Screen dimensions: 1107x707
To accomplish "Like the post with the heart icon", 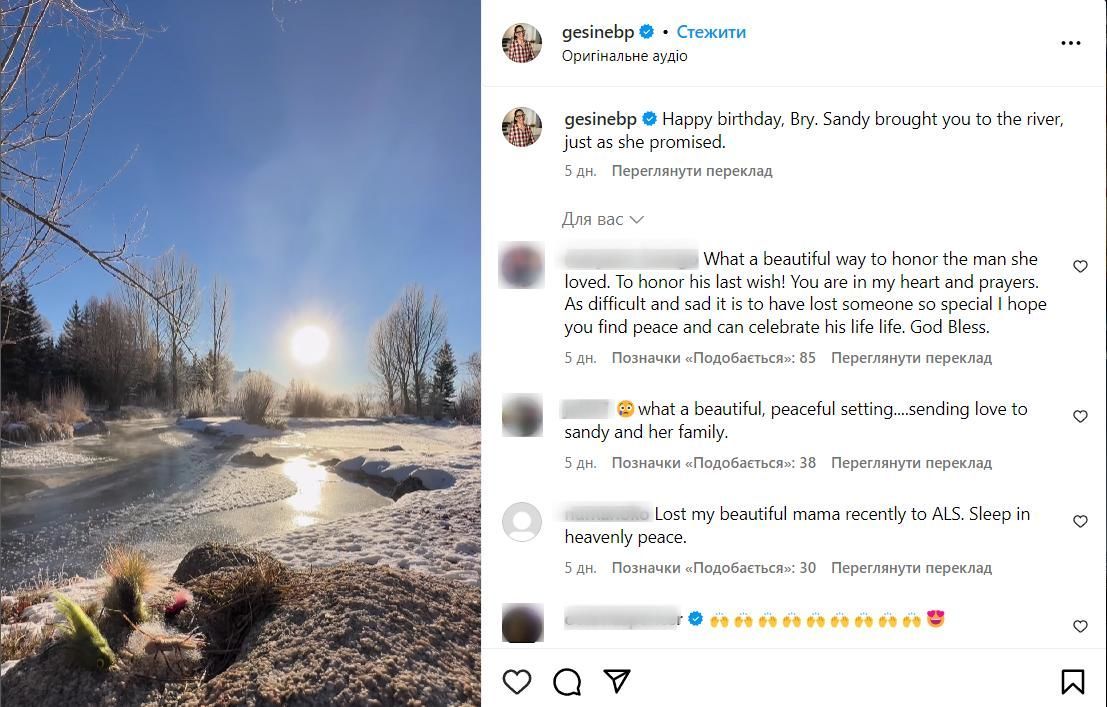I will (517, 681).
